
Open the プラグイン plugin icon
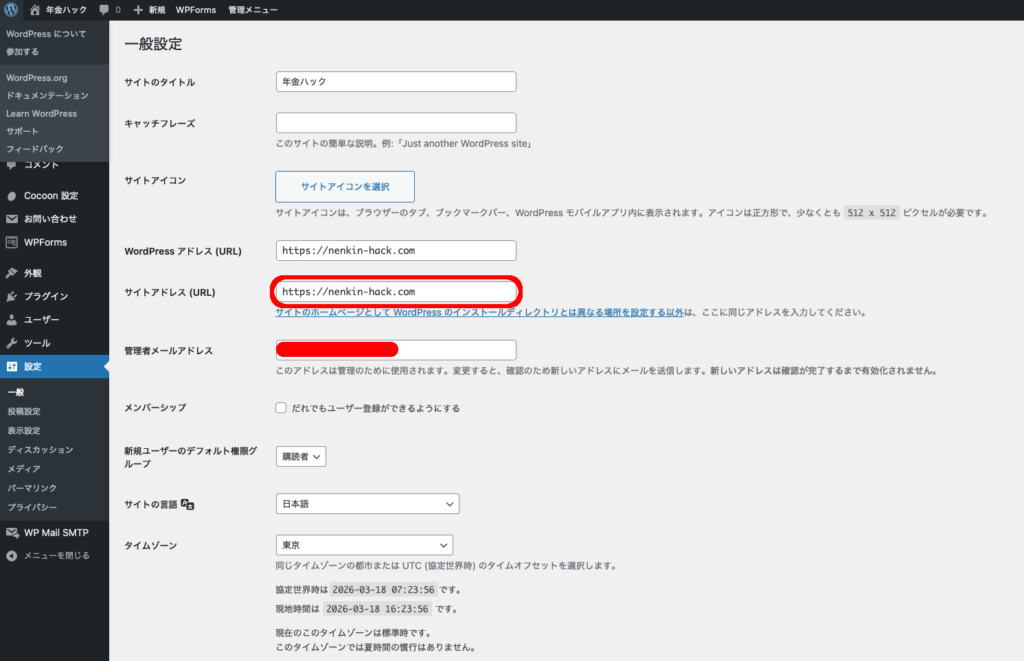pyautogui.click(x=12, y=297)
